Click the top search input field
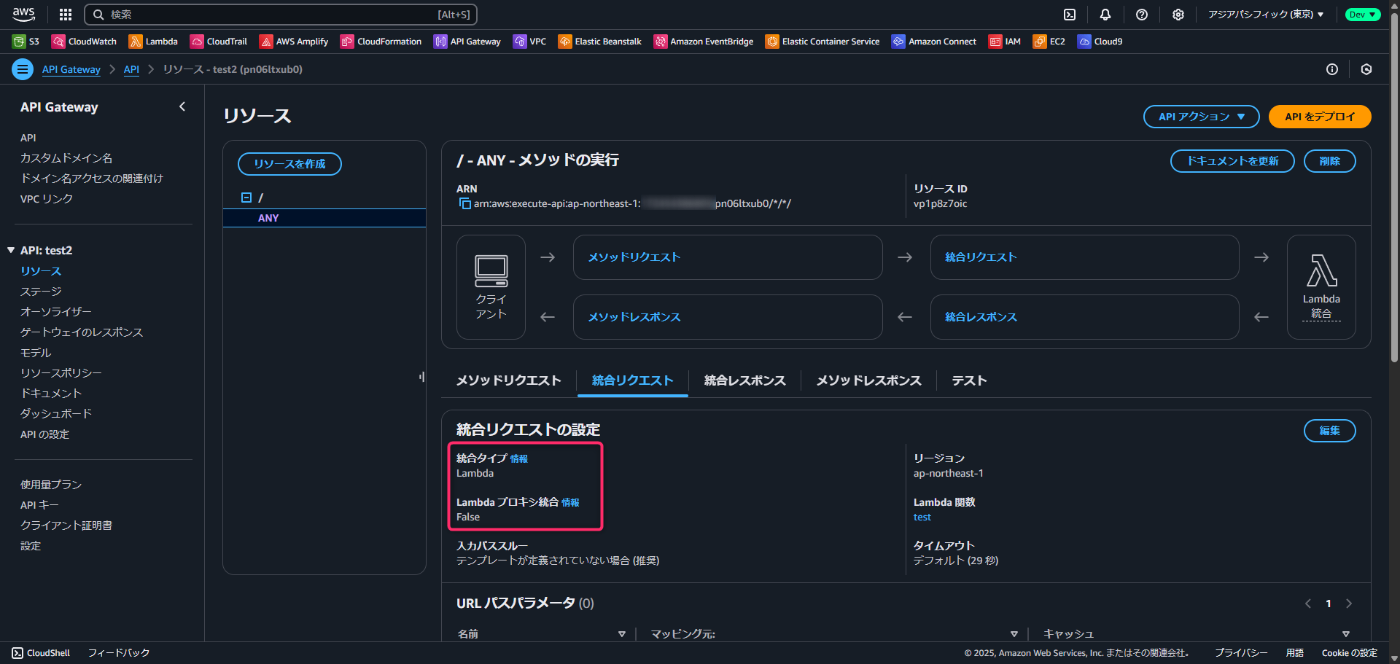The image size is (1400, 664). click(x=280, y=14)
